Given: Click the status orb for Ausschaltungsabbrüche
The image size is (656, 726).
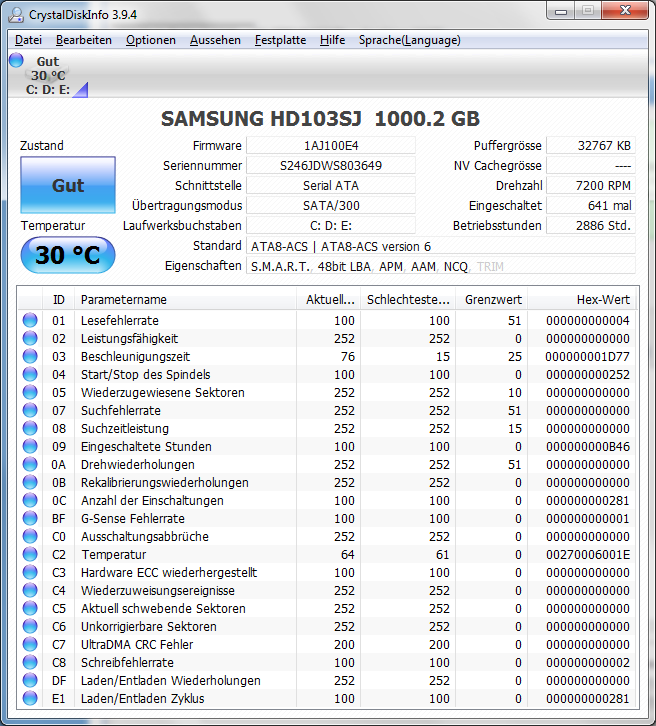Looking at the screenshot, I should tap(30, 537).
